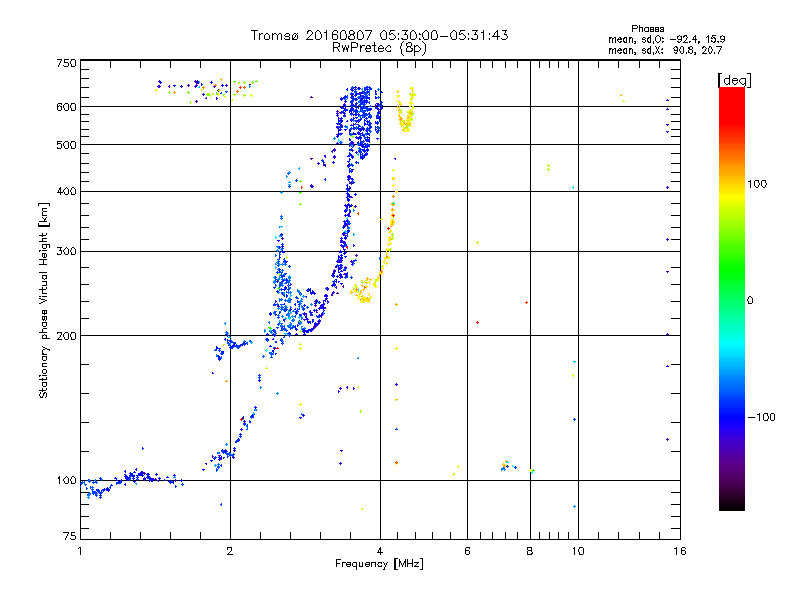Click the yellow 100 region of the colorbar
Image resolution: width=800 pixels, height=600 pixels.
point(732,184)
